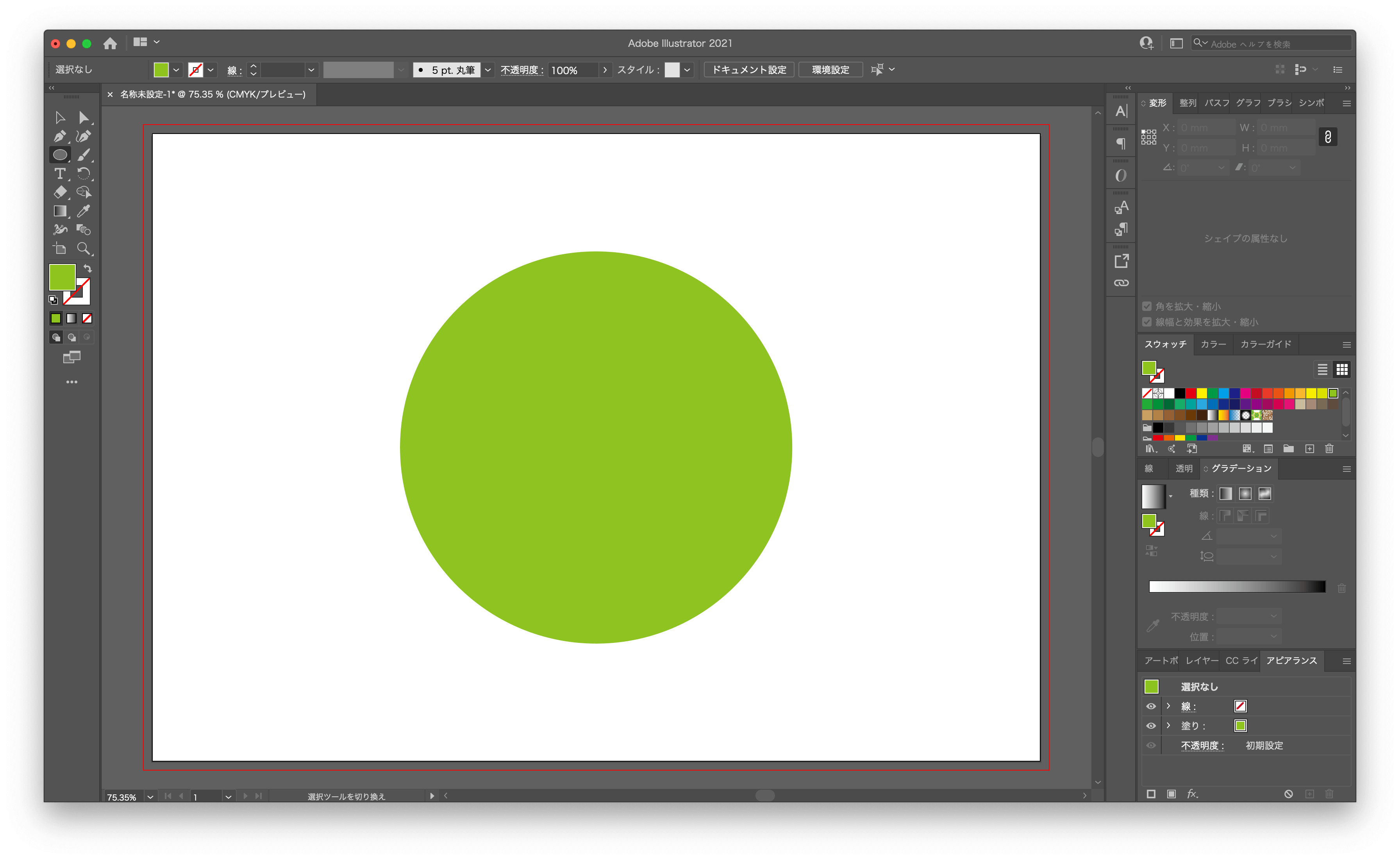This screenshot has width=1400, height=860.
Task: Select the Artboard tool
Action: [x=60, y=248]
